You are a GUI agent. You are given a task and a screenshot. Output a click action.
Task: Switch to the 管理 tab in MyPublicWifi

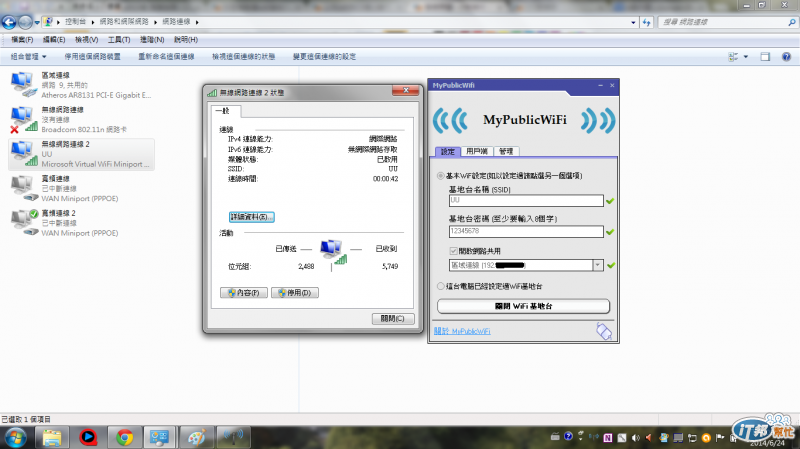[506, 152]
